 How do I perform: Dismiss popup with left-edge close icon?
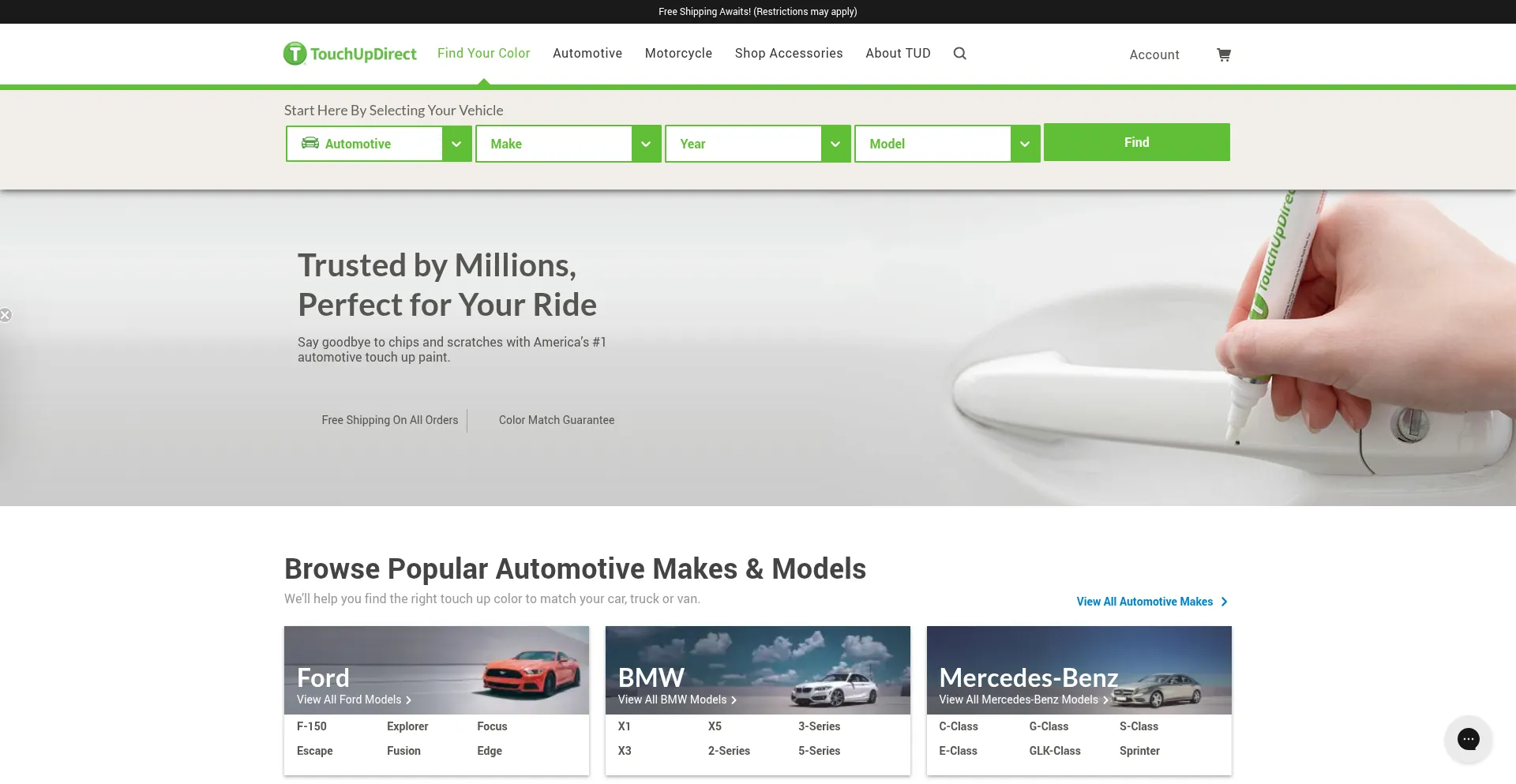pos(6,315)
